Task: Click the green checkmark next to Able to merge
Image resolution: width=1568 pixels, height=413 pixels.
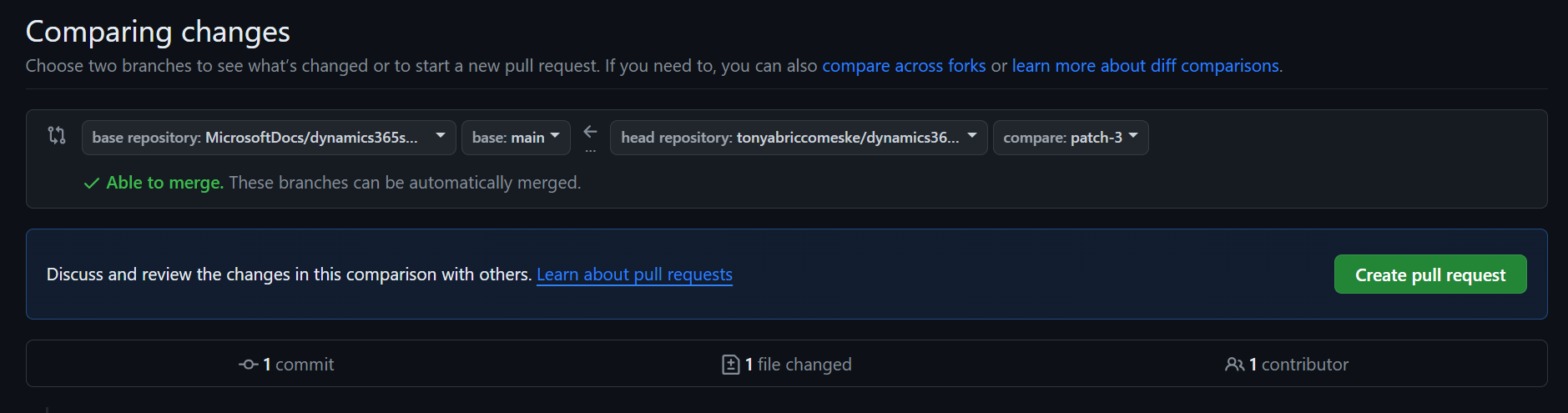Action: click(92, 184)
